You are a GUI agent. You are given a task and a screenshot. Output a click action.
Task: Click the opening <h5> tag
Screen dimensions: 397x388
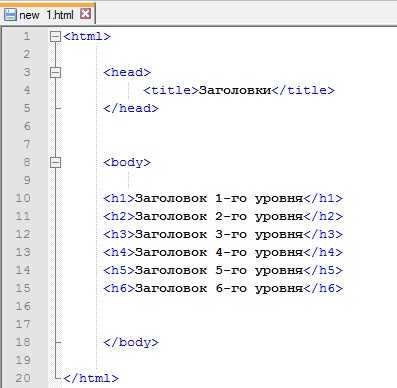119,271
